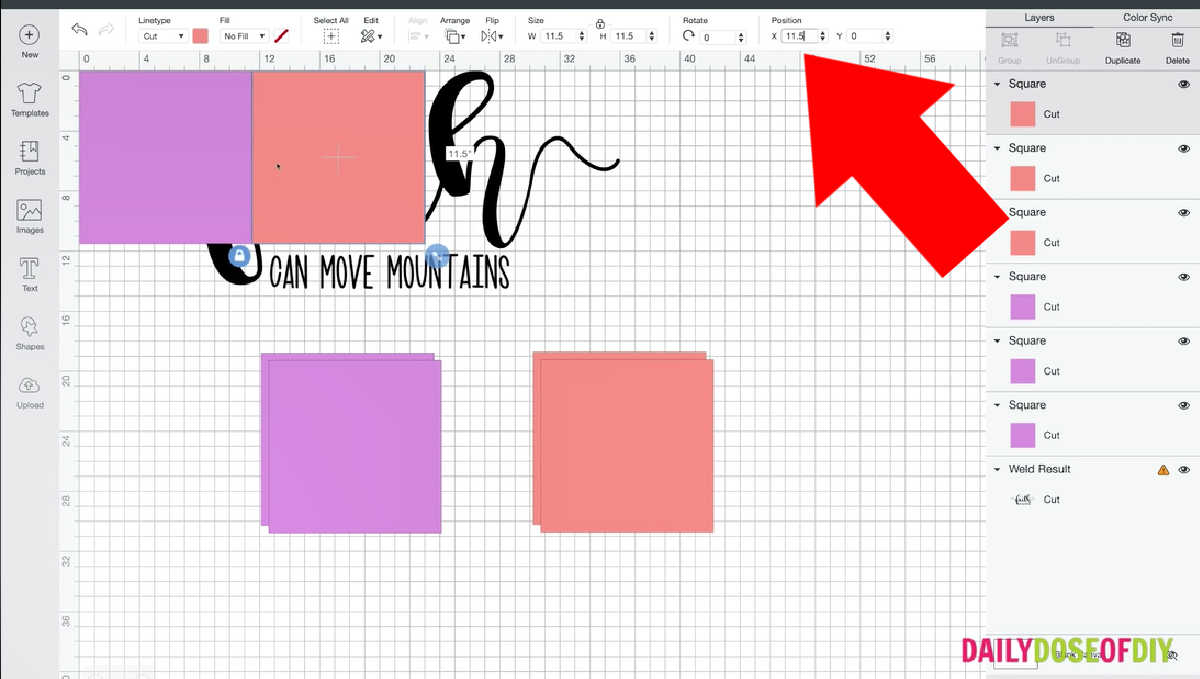
Task: Delete the selected layer
Action: (1177, 45)
